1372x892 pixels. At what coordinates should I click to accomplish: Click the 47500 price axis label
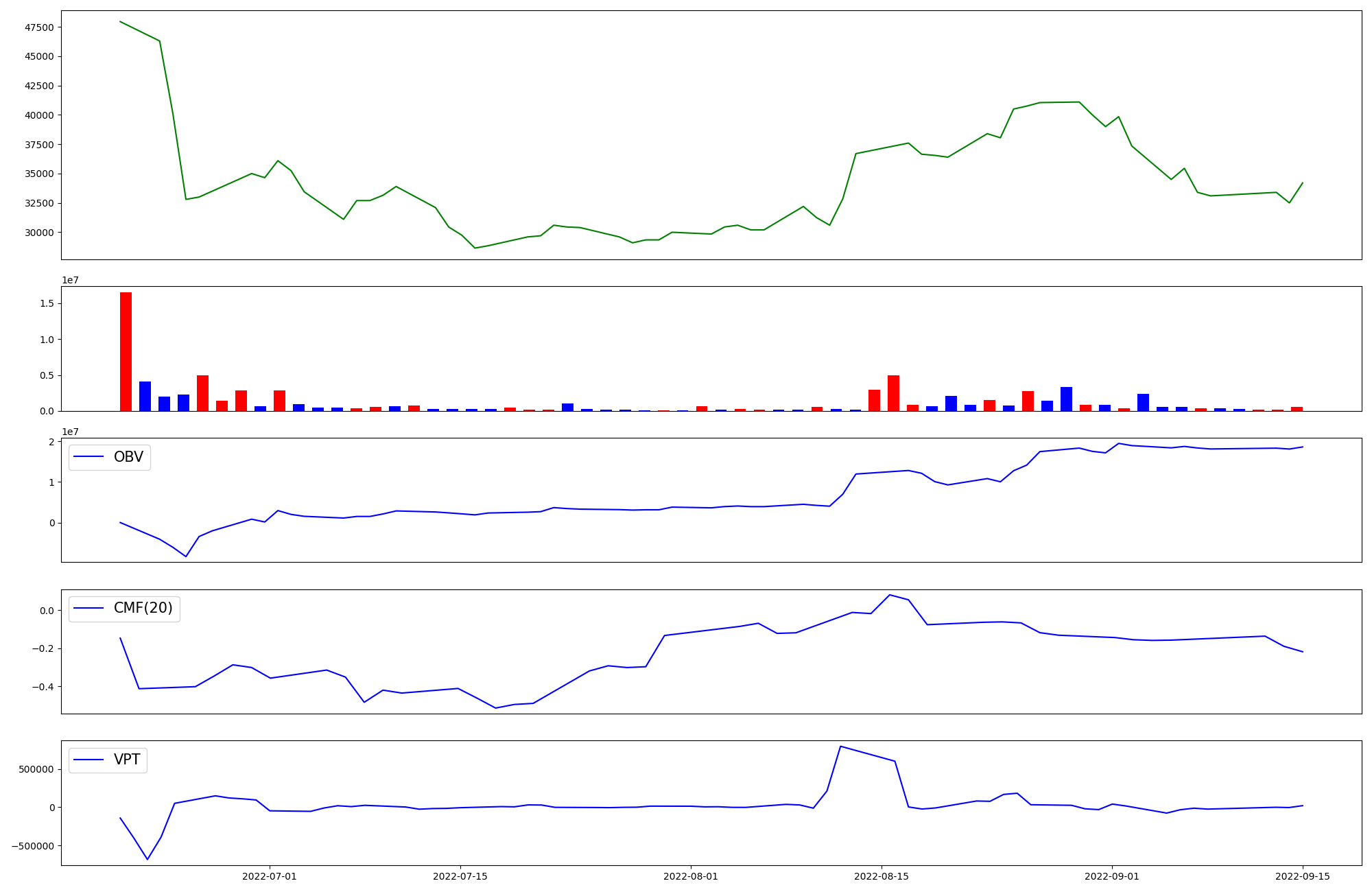39,27
